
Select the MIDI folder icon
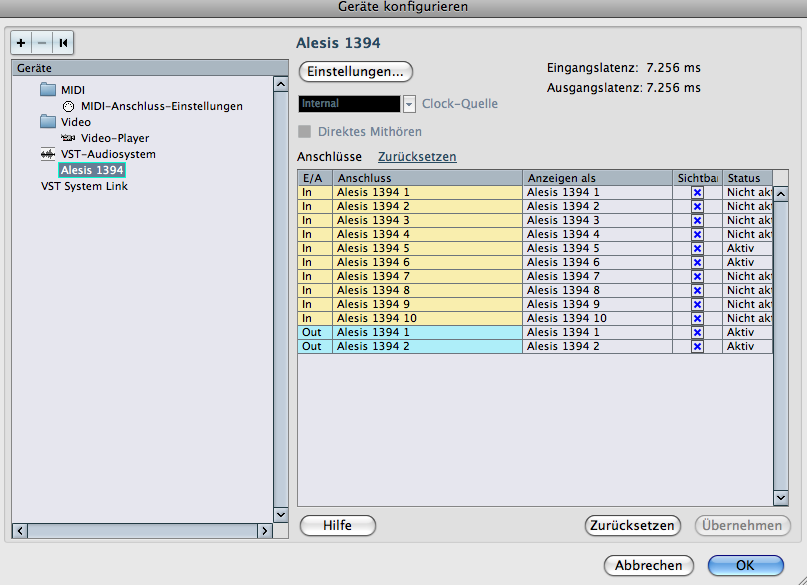pyautogui.click(x=48, y=90)
